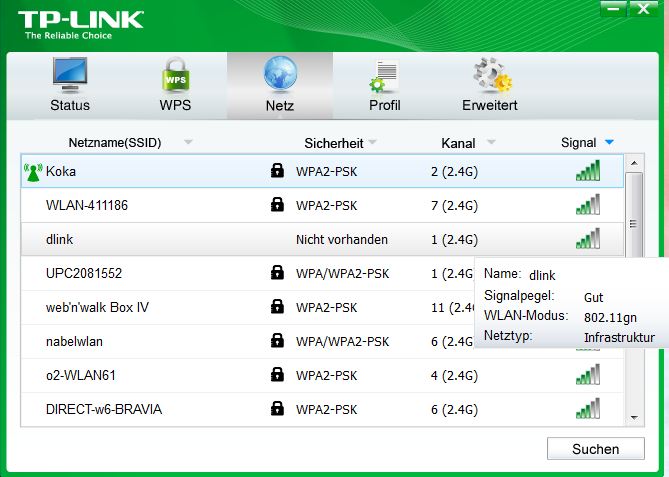Minimize the TP-LINK utility window

(613, 9)
